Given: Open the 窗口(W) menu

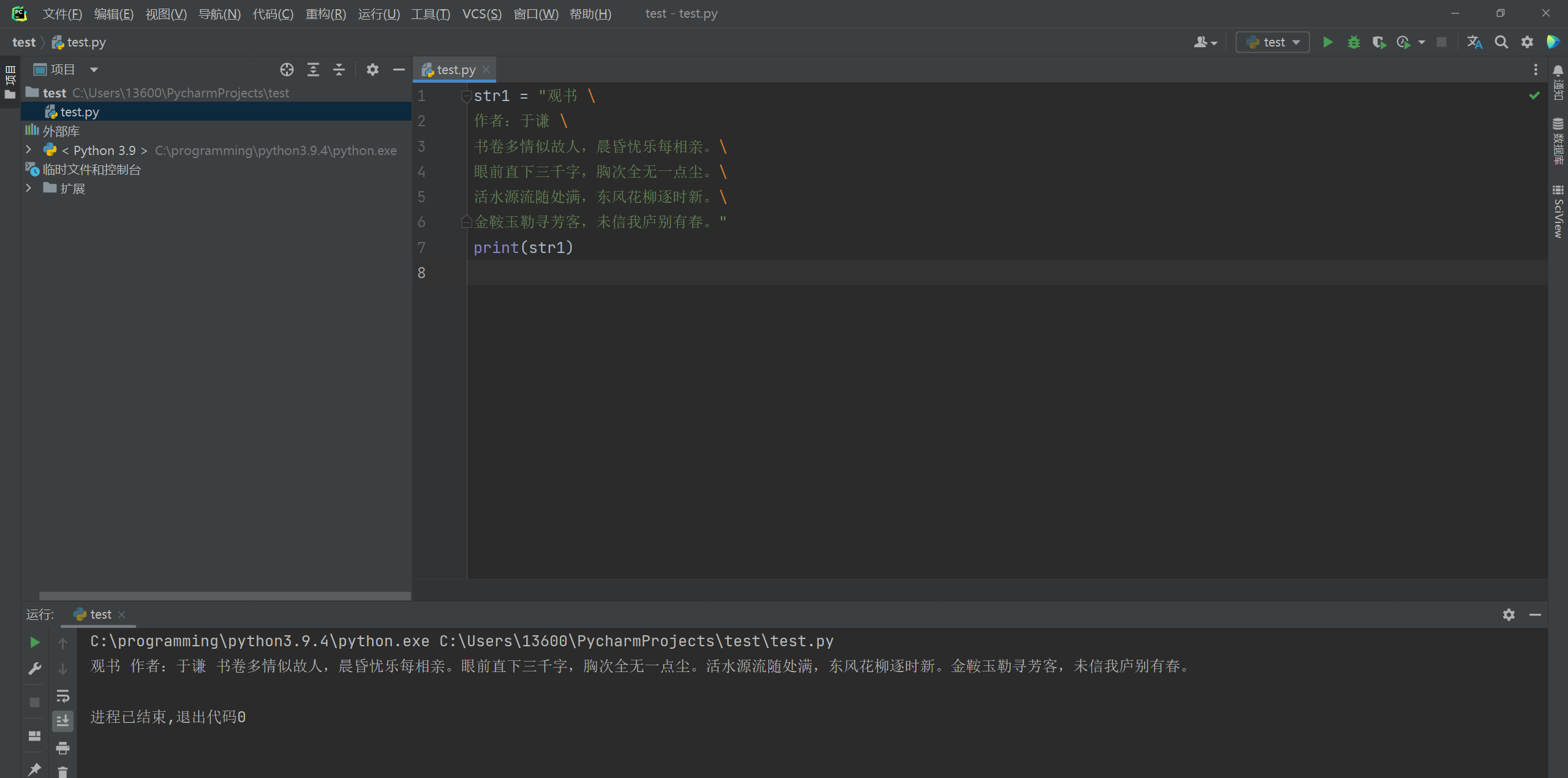Looking at the screenshot, I should coord(536,13).
